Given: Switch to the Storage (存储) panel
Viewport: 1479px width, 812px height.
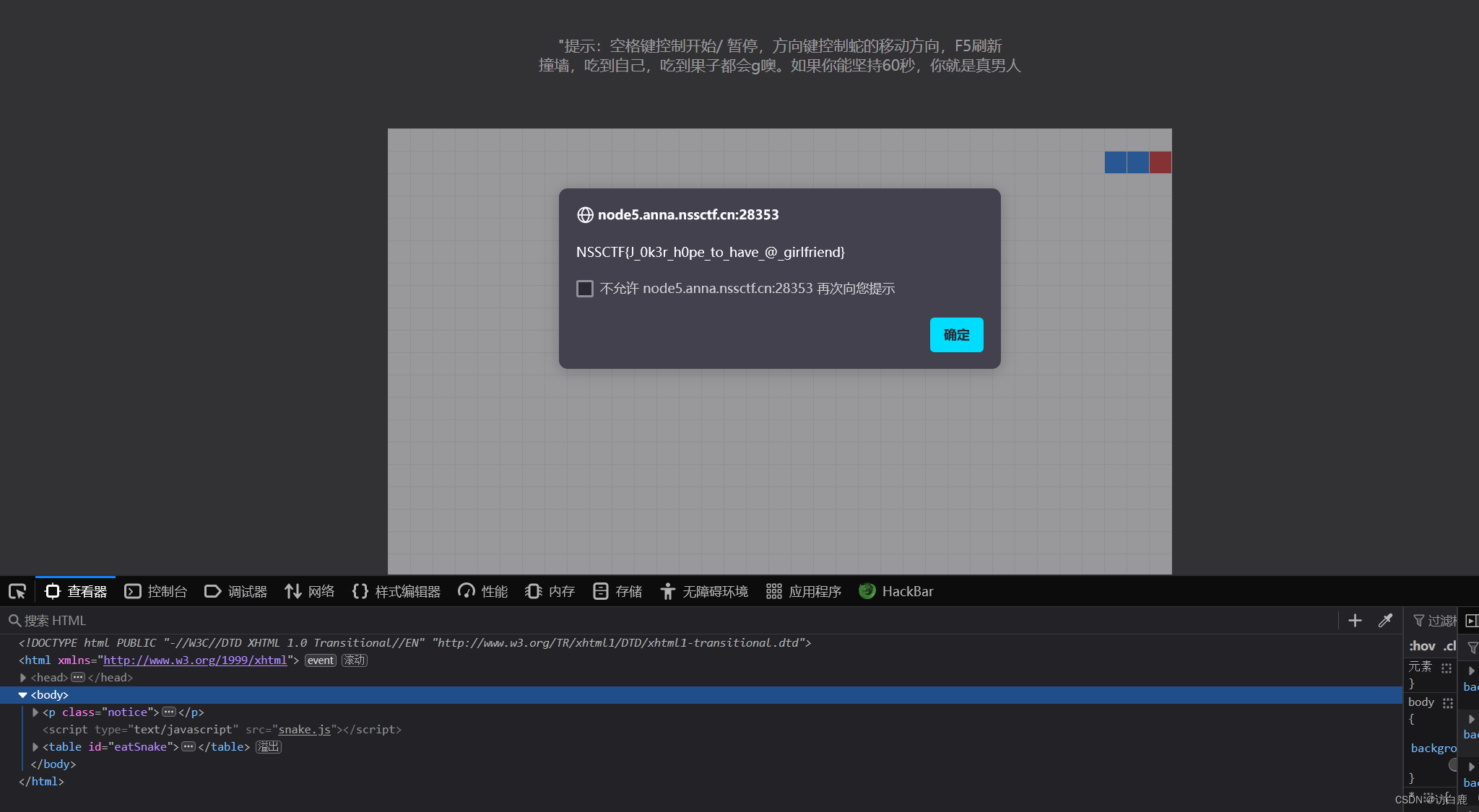Looking at the screenshot, I should [x=617, y=592].
